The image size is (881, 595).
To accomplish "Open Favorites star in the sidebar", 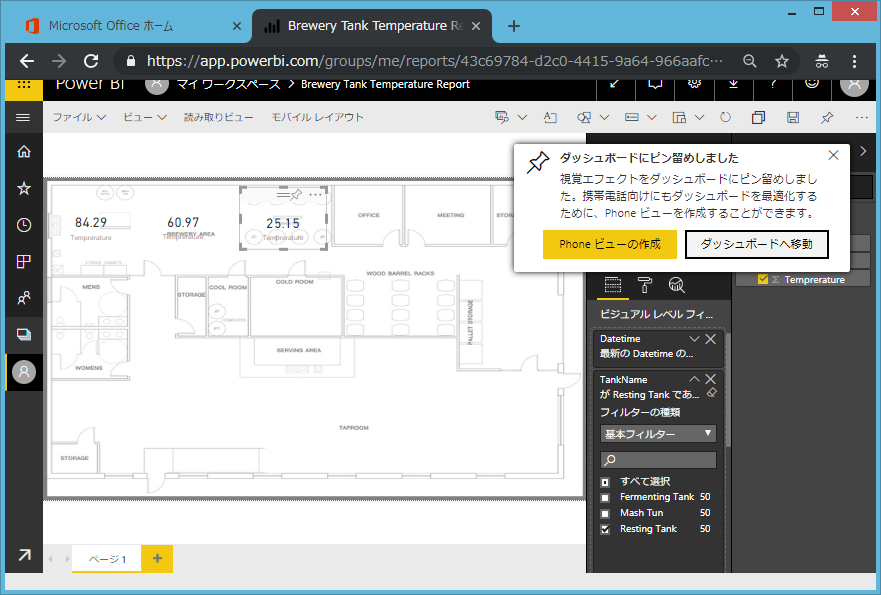I will pyautogui.click(x=24, y=188).
